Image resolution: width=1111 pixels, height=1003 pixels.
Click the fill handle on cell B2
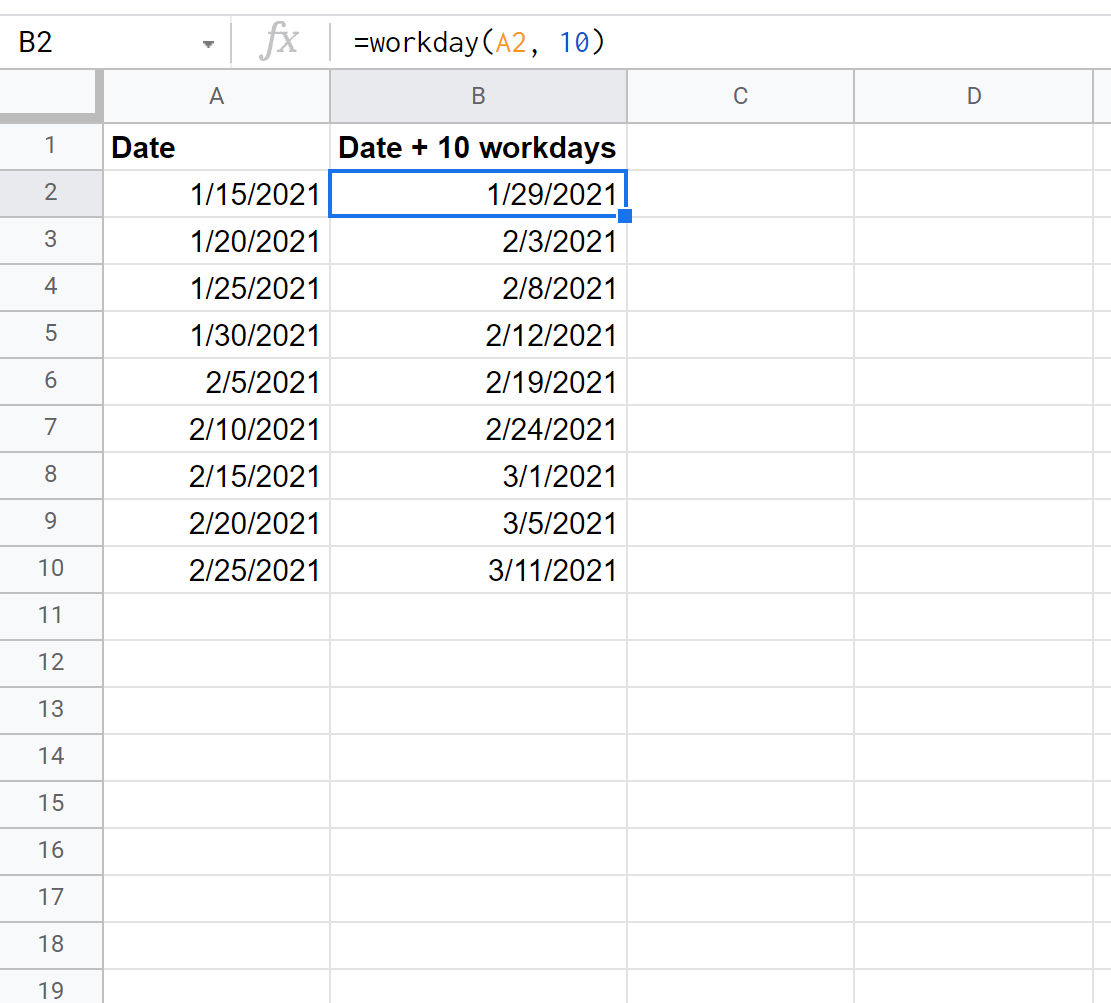coord(625,215)
